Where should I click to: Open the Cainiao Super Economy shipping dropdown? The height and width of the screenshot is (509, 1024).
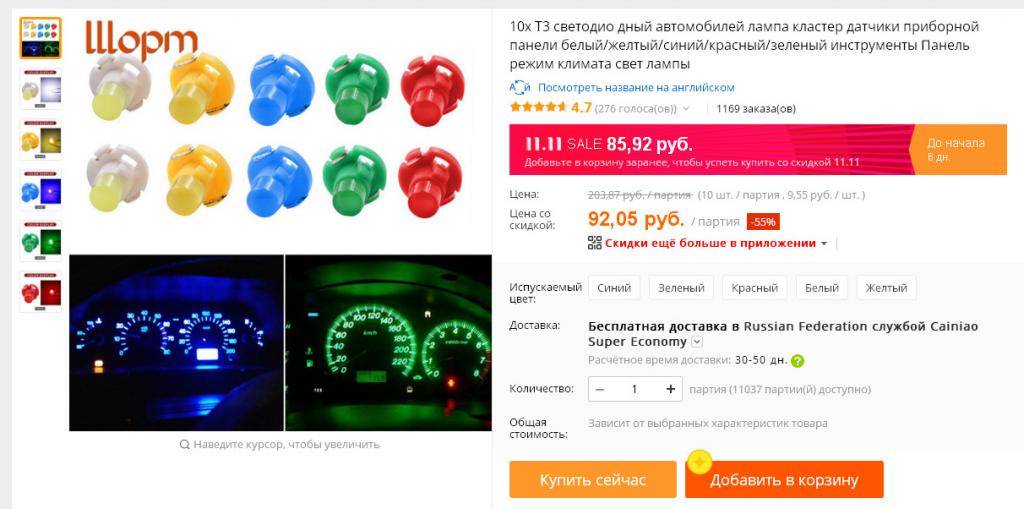(697, 342)
